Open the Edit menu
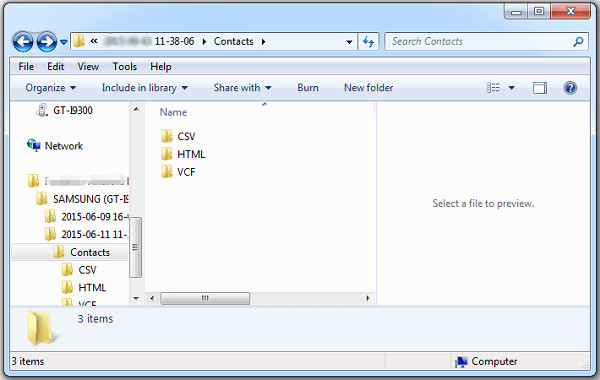 point(55,67)
